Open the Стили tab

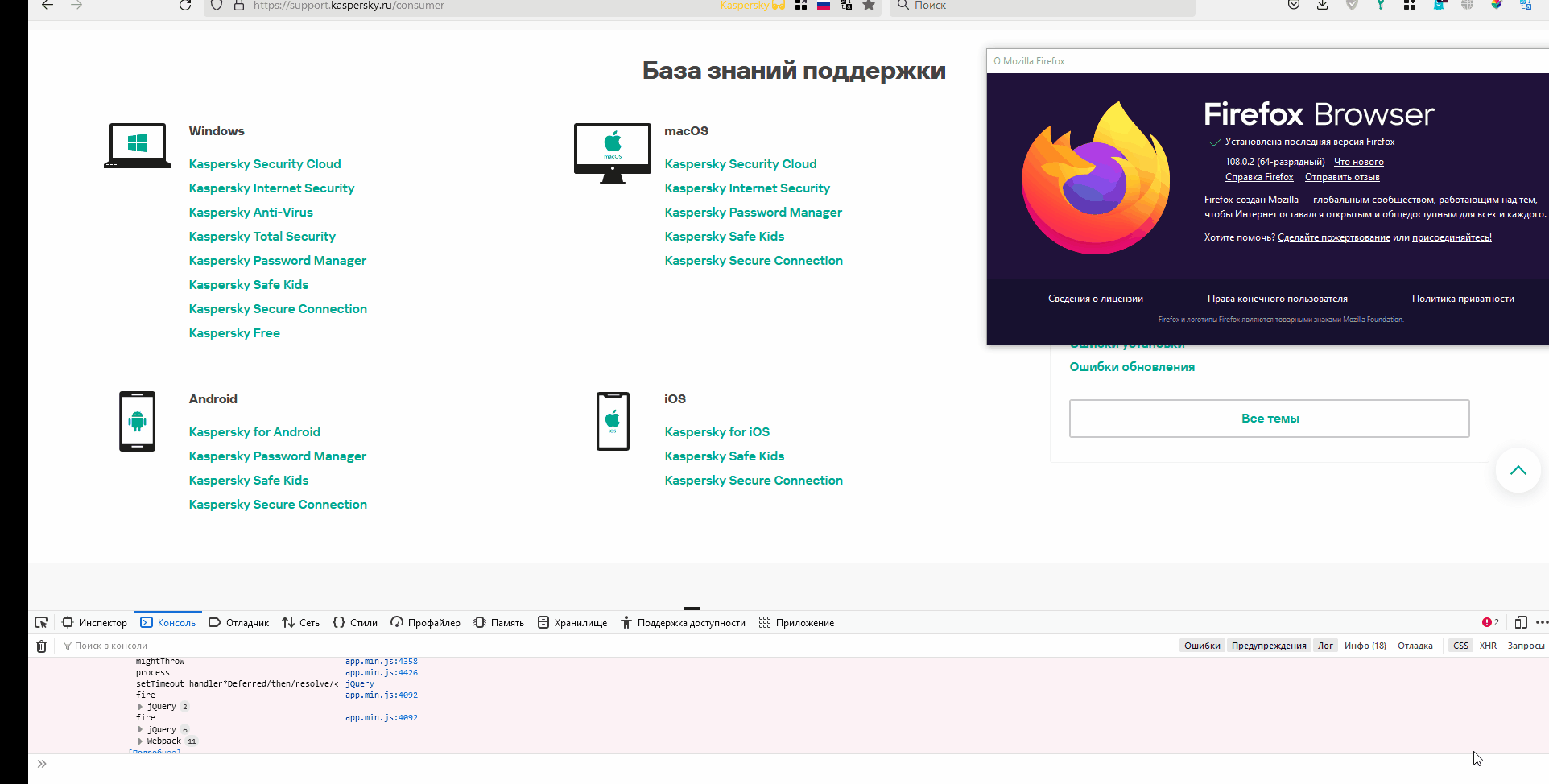coord(355,623)
